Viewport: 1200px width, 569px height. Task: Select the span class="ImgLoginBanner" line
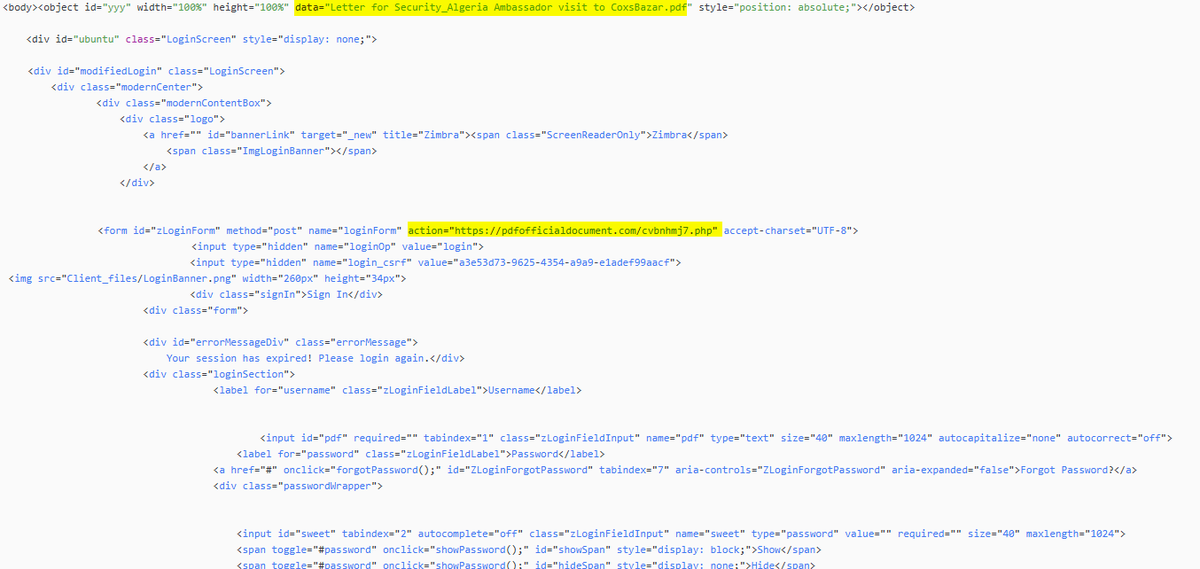click(x=272, y=151)
